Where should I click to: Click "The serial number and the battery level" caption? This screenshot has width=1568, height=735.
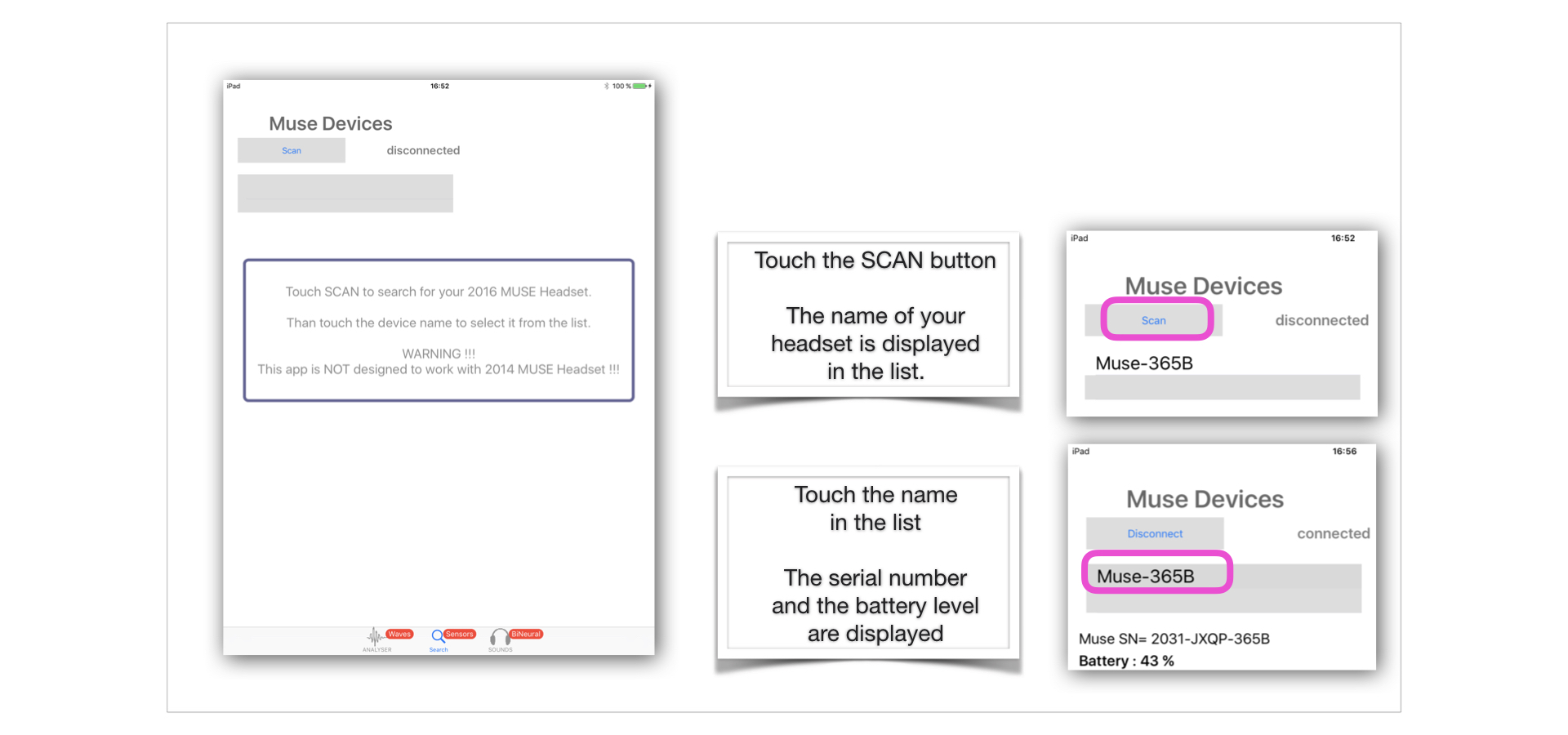pos(875,605)
